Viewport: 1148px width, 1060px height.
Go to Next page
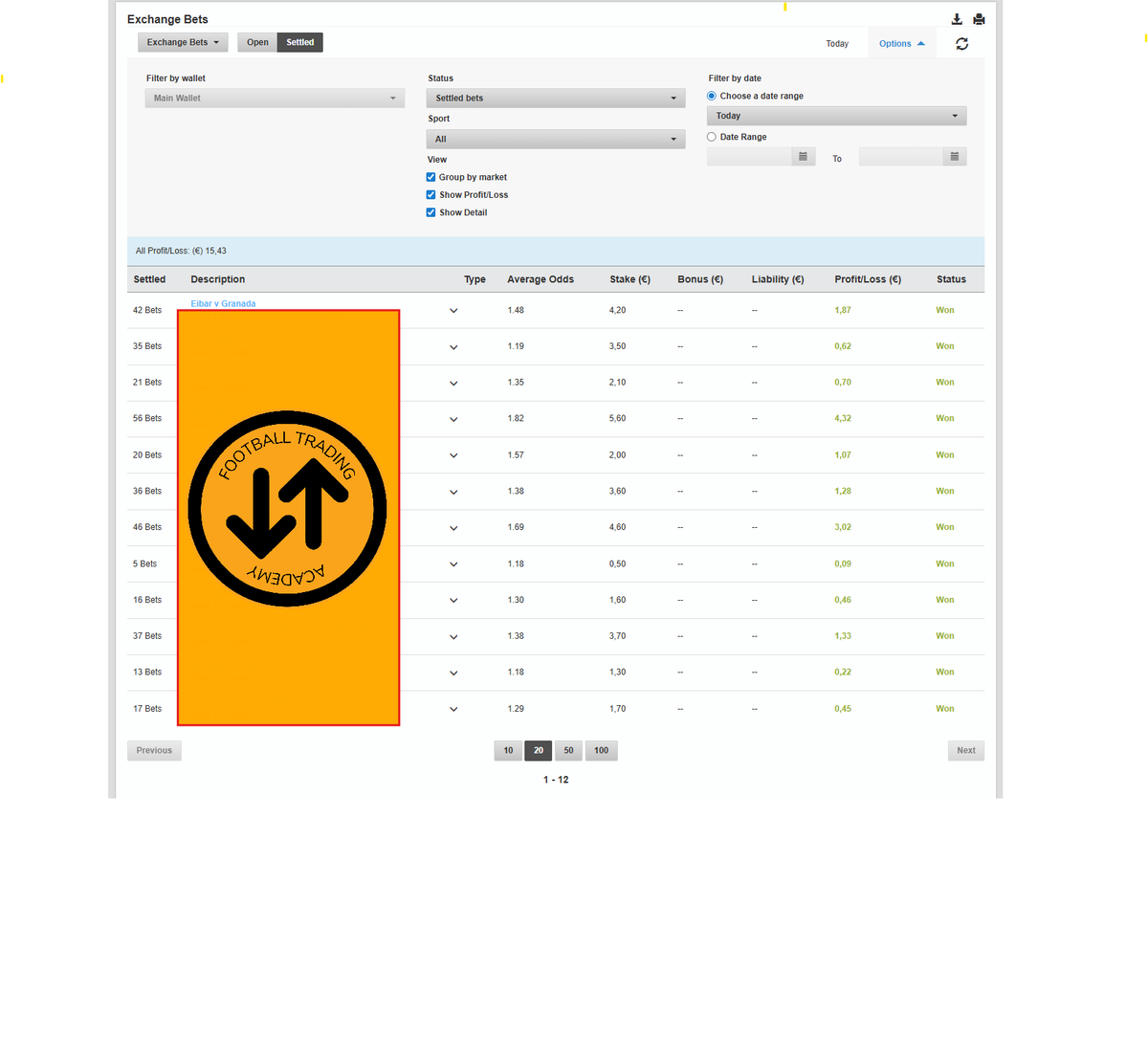coord(966,751)
